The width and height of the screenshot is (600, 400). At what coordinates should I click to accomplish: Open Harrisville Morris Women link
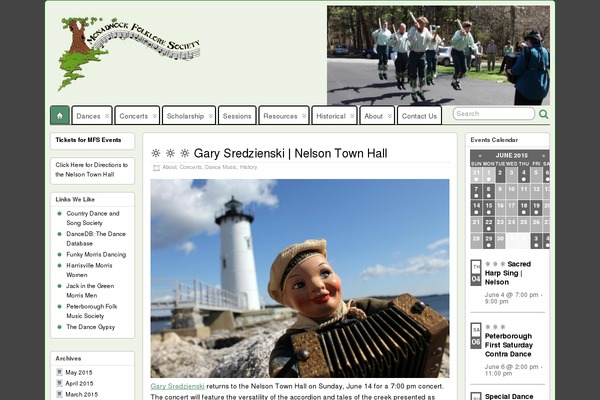click(90, 270)
